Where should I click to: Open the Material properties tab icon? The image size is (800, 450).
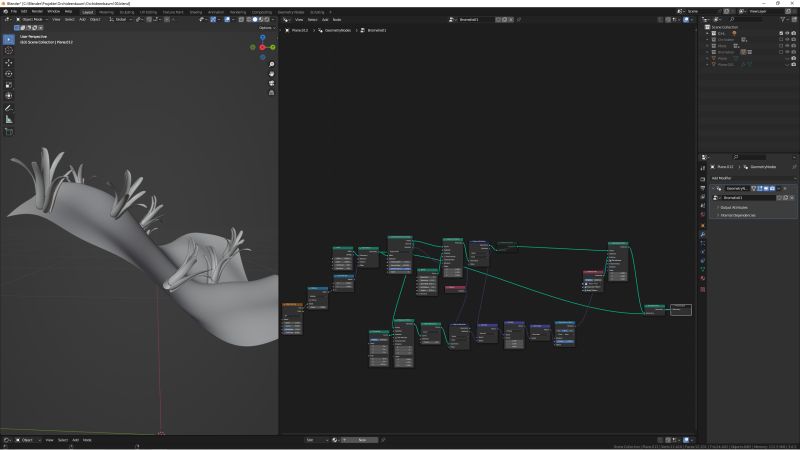703,278
